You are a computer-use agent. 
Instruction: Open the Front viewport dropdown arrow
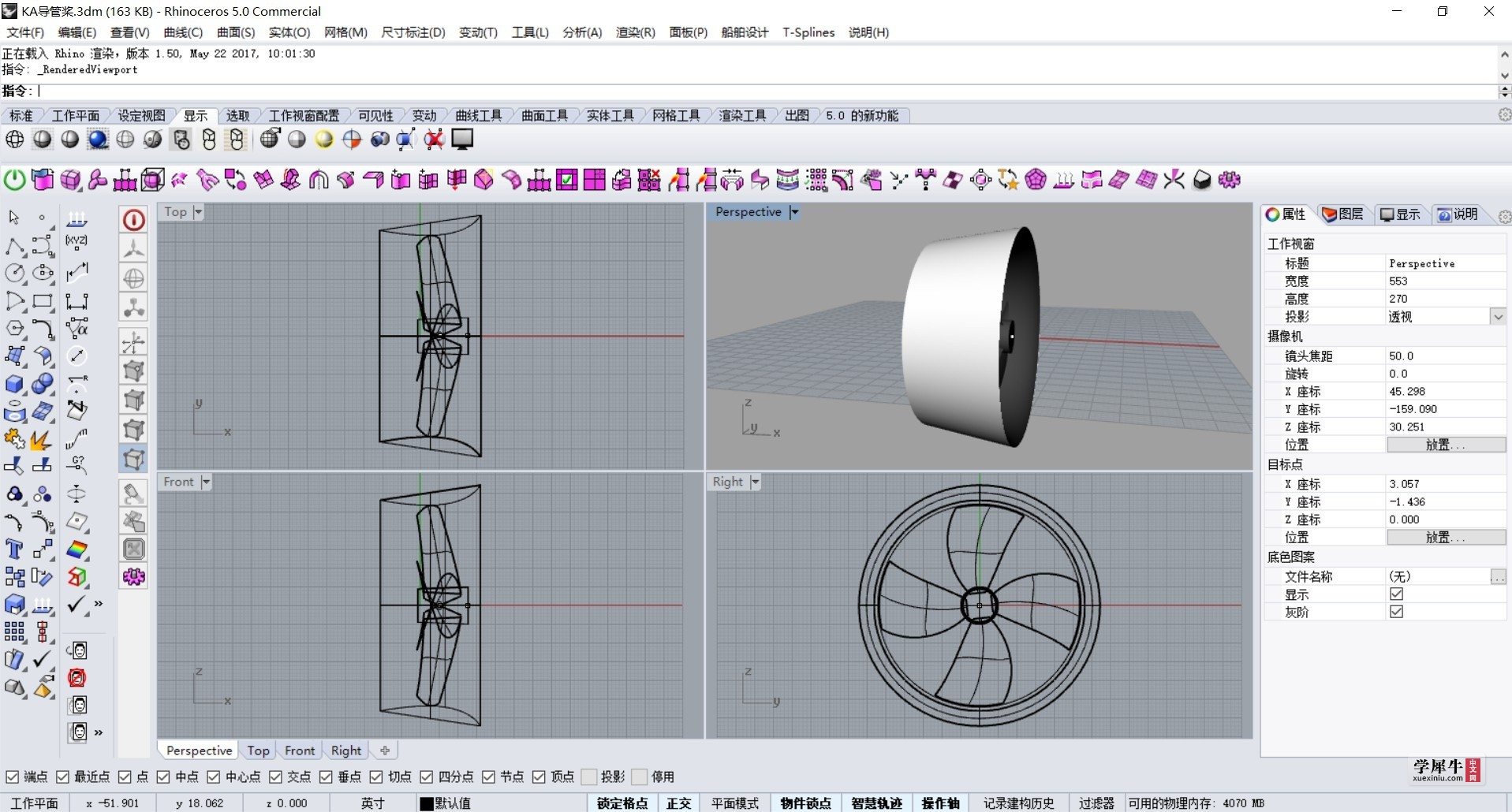point(206,482)
